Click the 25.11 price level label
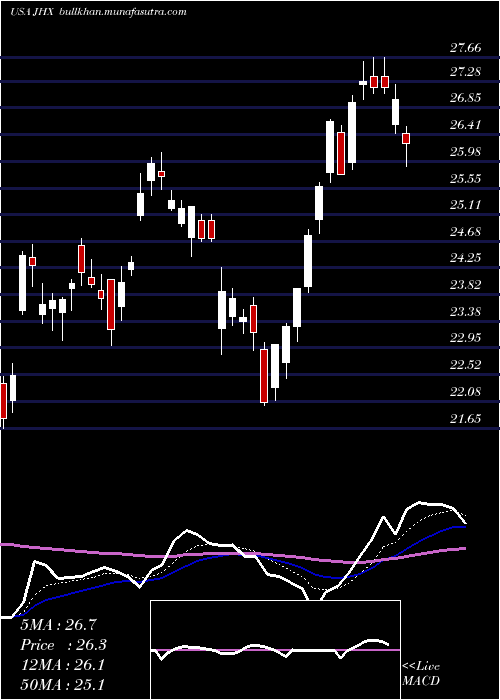Image resolution: width=500 pixels, height=700 pixels. click(466, 205)
